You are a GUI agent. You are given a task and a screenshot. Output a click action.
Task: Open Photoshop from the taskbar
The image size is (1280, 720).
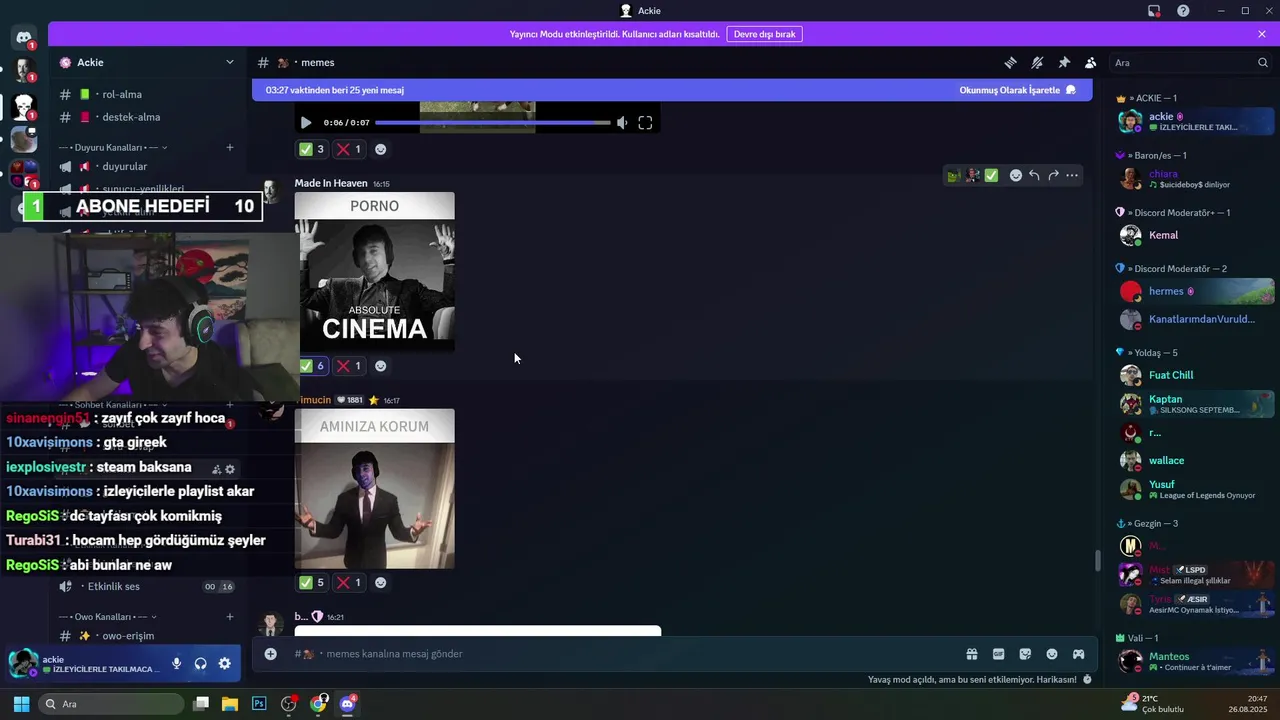259,704
